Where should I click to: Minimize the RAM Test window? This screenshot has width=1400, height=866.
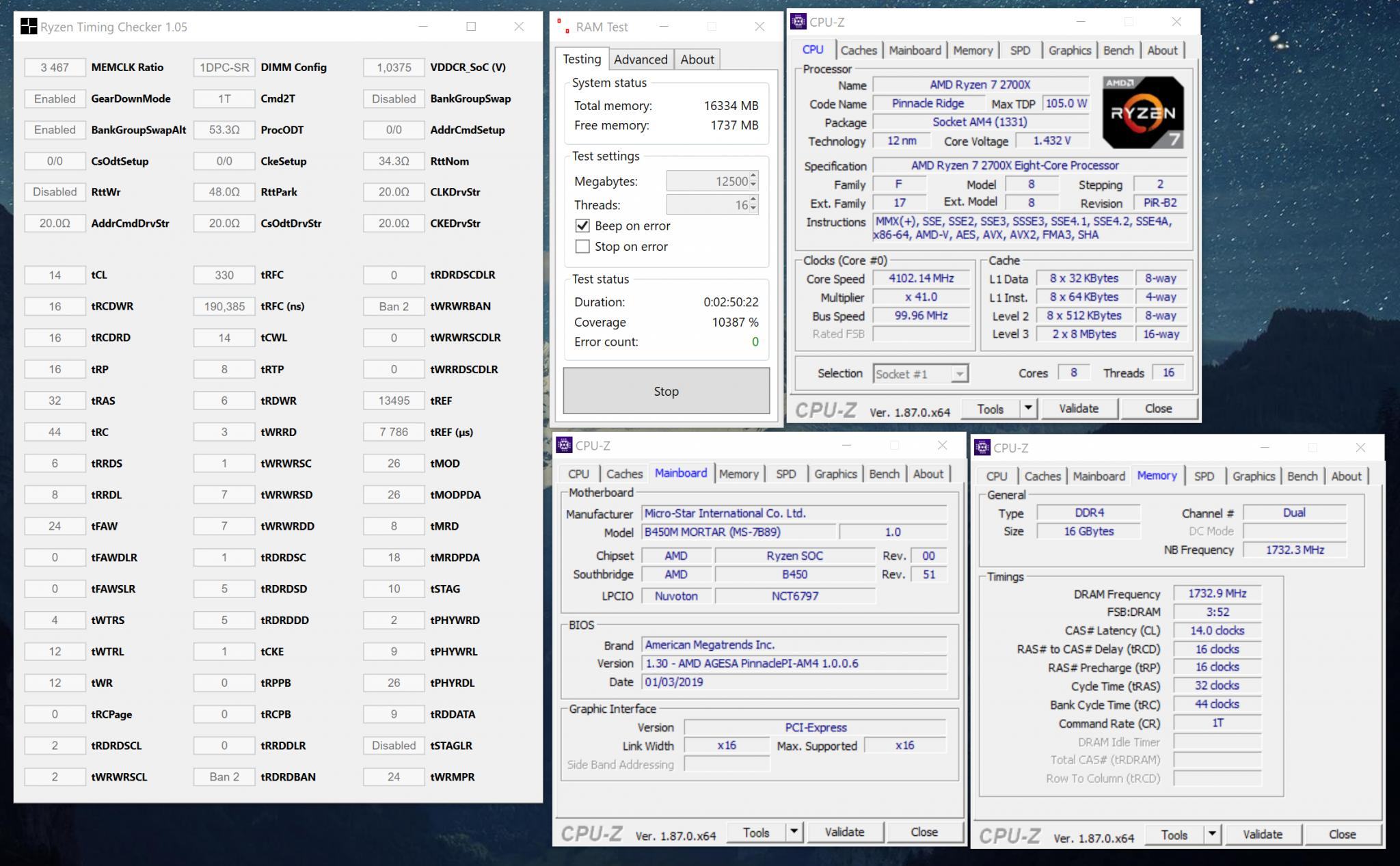tap(664, 27)
